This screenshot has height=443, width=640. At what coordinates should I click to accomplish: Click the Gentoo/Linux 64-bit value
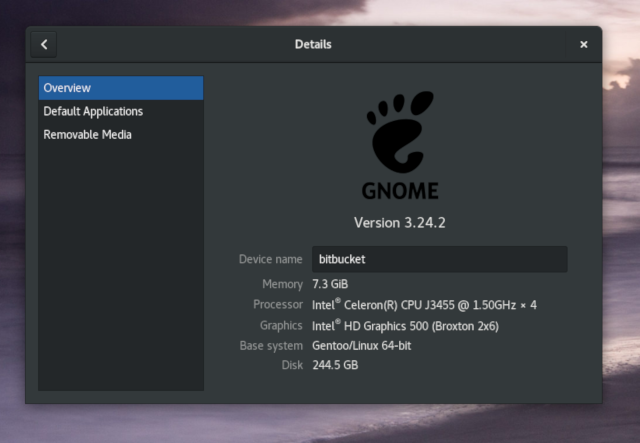pos(362,346)
